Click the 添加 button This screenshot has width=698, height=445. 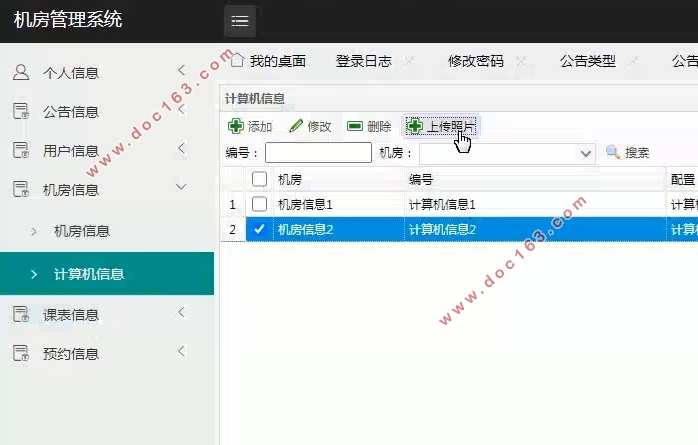(250, 126)
